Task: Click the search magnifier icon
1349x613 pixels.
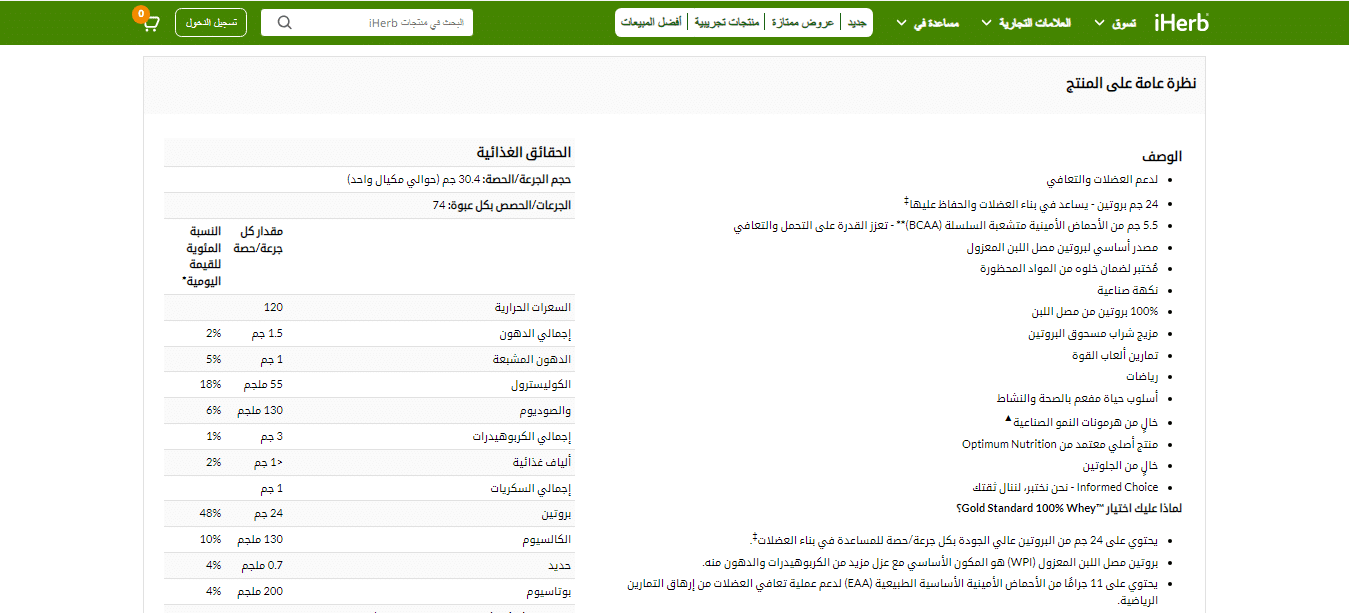Action: [285, 22]
